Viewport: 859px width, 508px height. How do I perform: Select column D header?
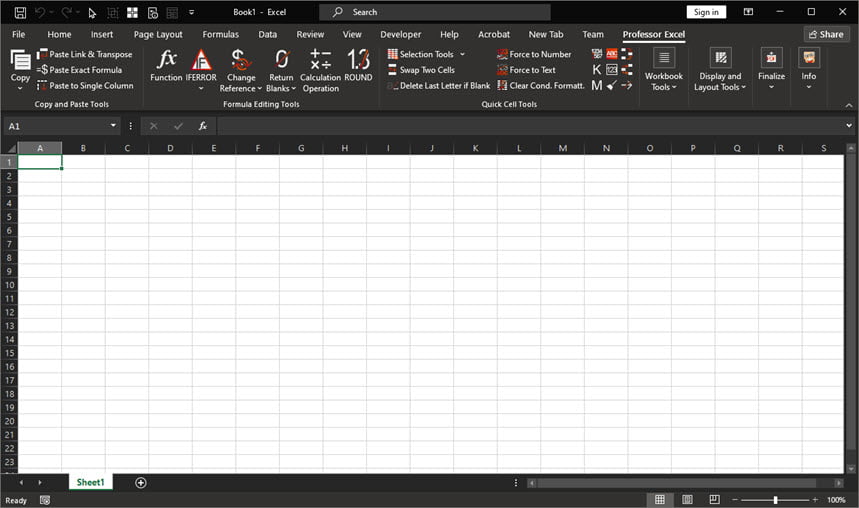pos(170,148)
